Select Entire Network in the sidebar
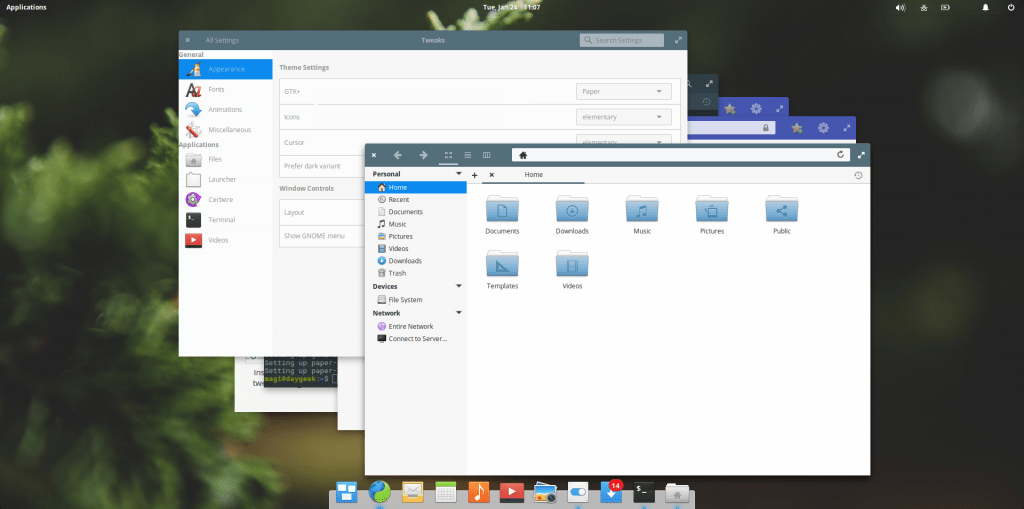1024x509 pixels. pyautogui.click(x=410, y=326)
